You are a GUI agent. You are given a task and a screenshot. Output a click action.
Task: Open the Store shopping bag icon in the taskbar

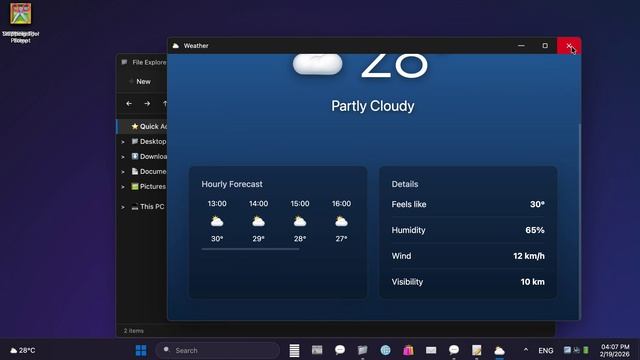[408, 350]
